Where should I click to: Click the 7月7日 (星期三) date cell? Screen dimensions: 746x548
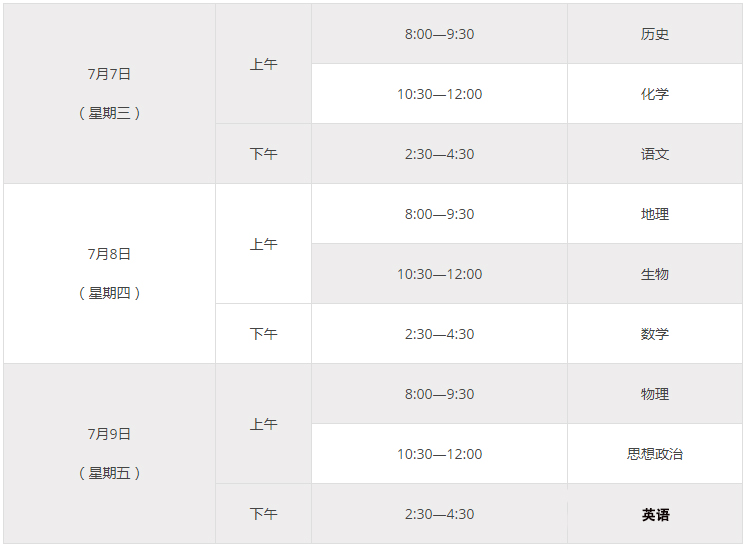click(109, 93)
